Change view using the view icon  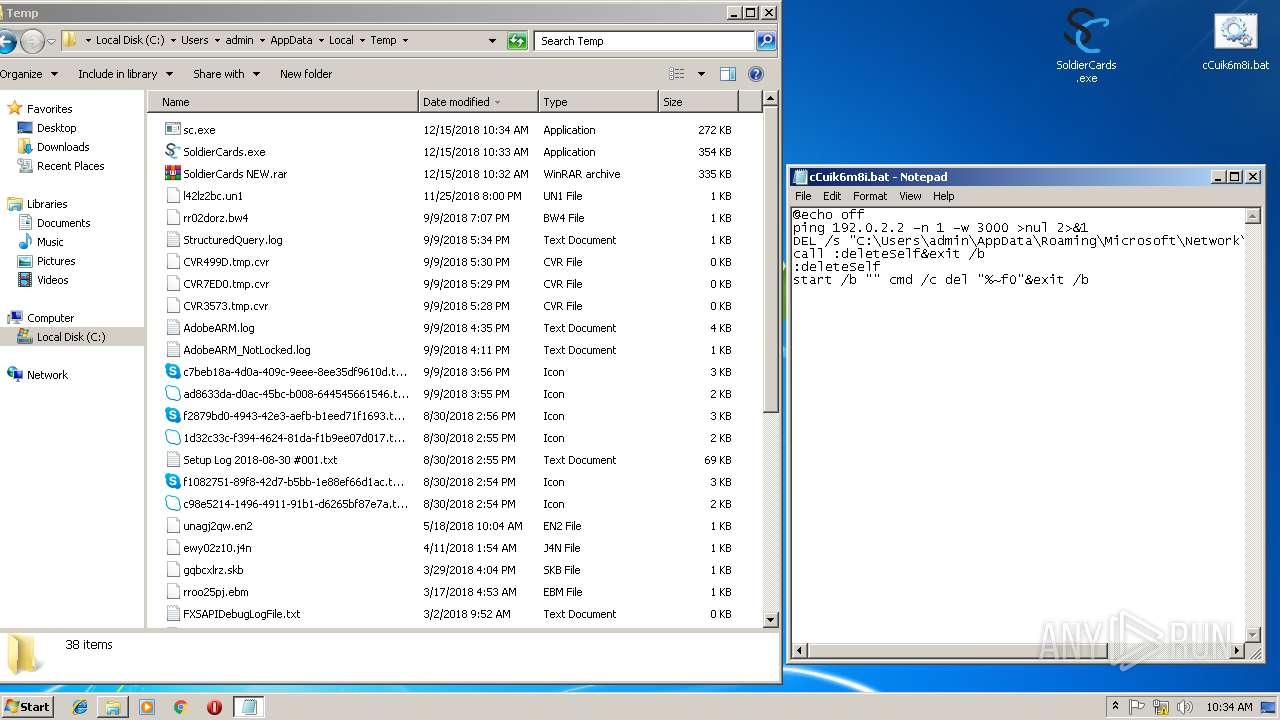click(677, 74)
